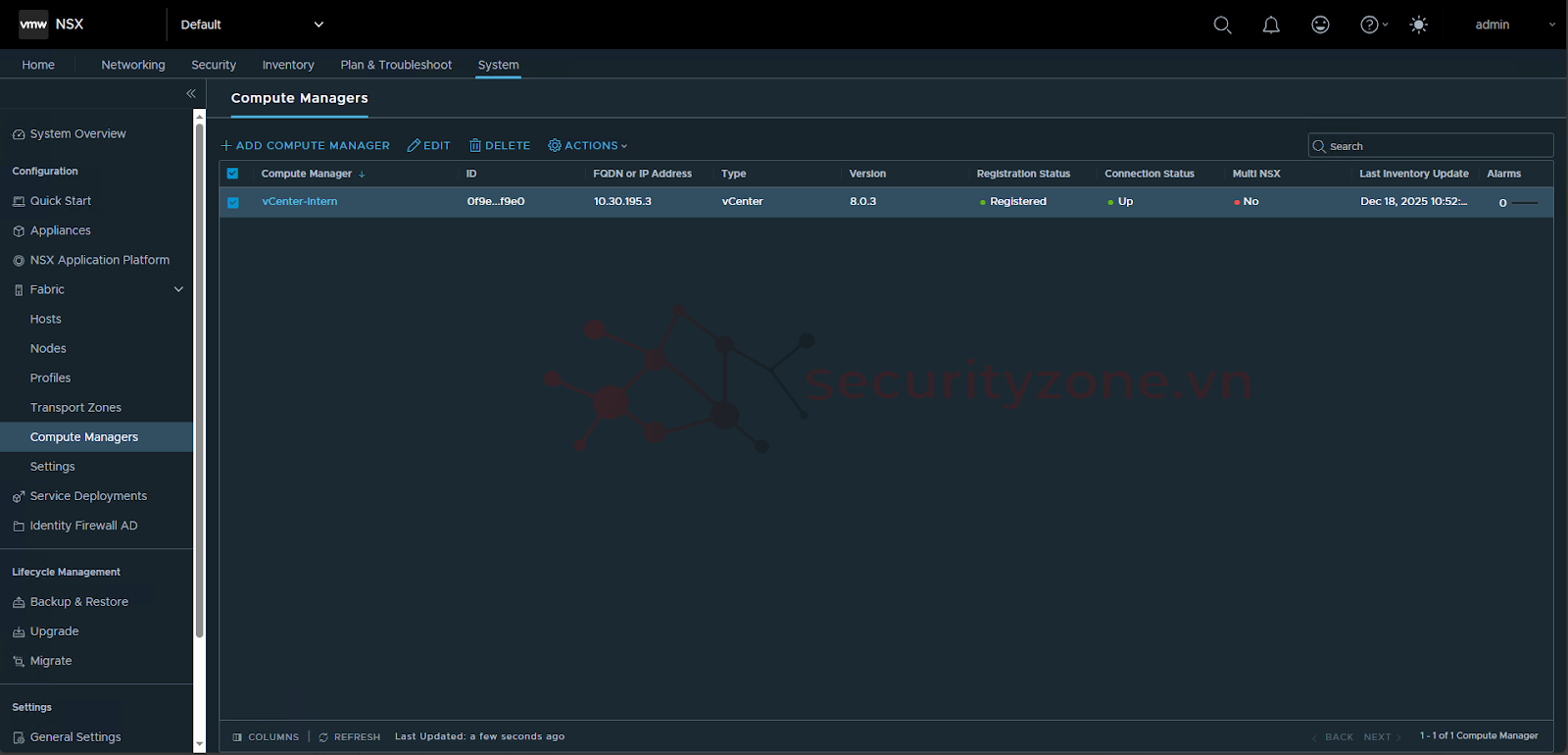Open the vCenter-Intern link
Screen dimensions: 1568x755
point(300,201)
